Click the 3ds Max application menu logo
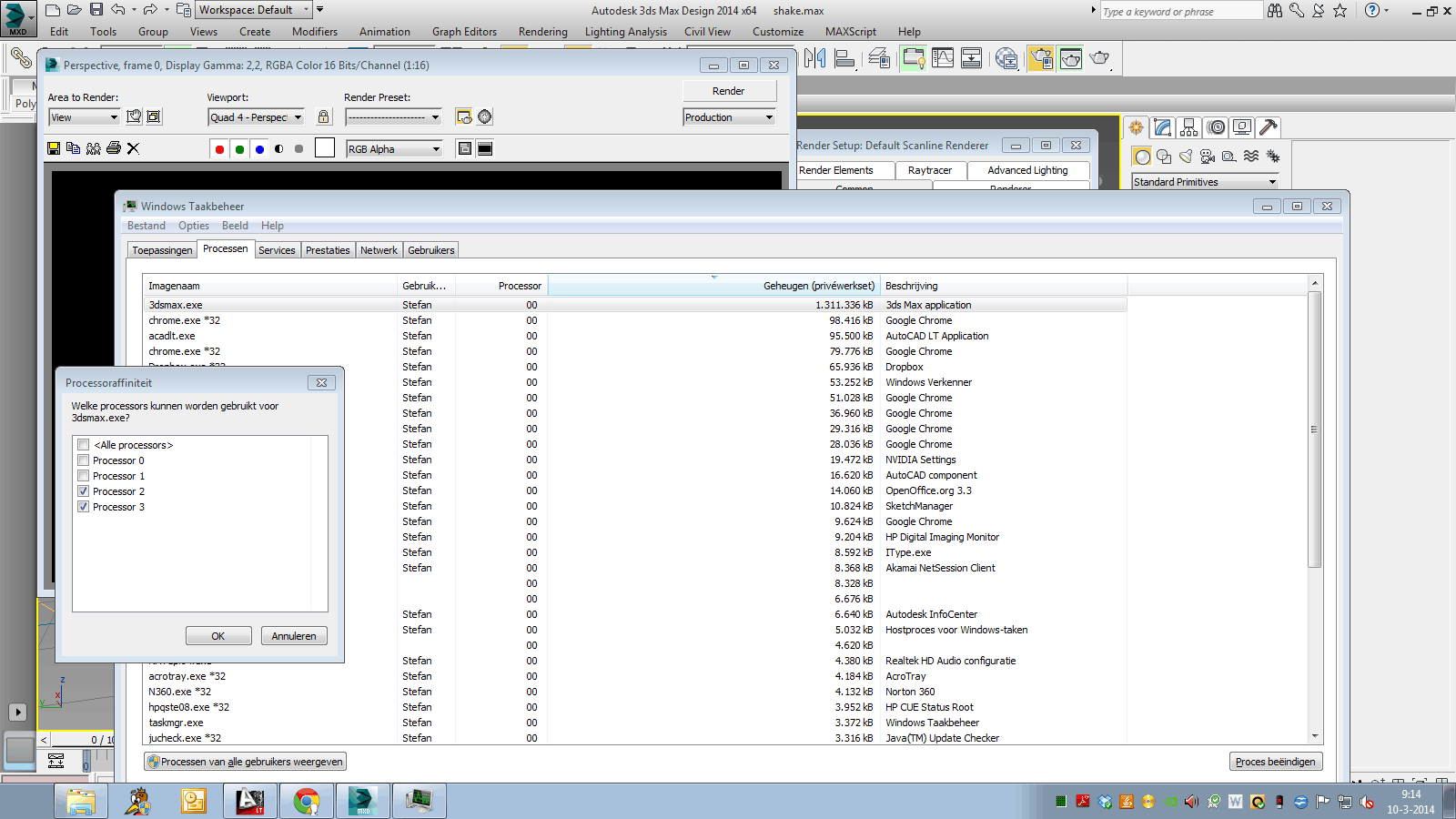Image resolution: width=1456 pixels, height=819 pixels. pyautogui.click(x=17, y=18)
